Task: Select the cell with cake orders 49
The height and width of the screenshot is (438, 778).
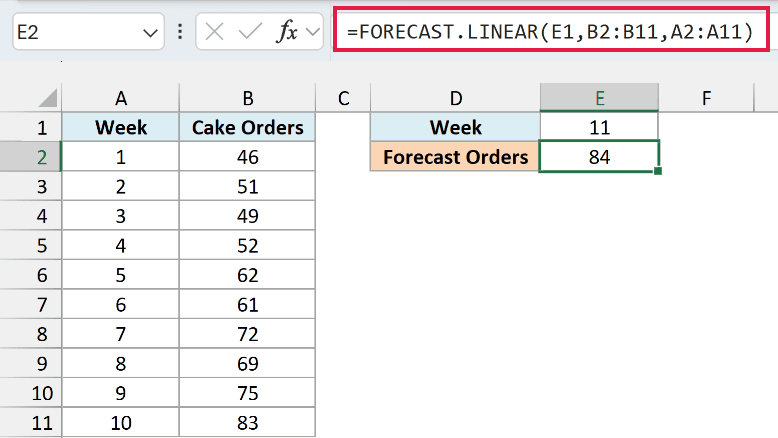Action: coord(248,216)
